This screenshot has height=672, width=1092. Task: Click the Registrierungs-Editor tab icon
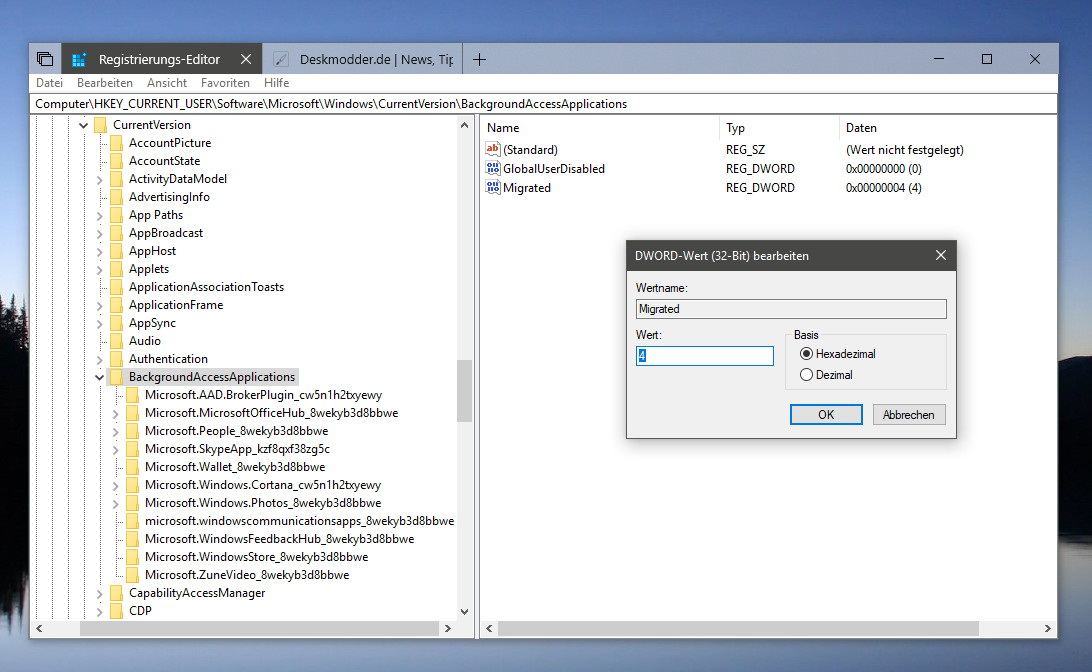coord(79,59)
